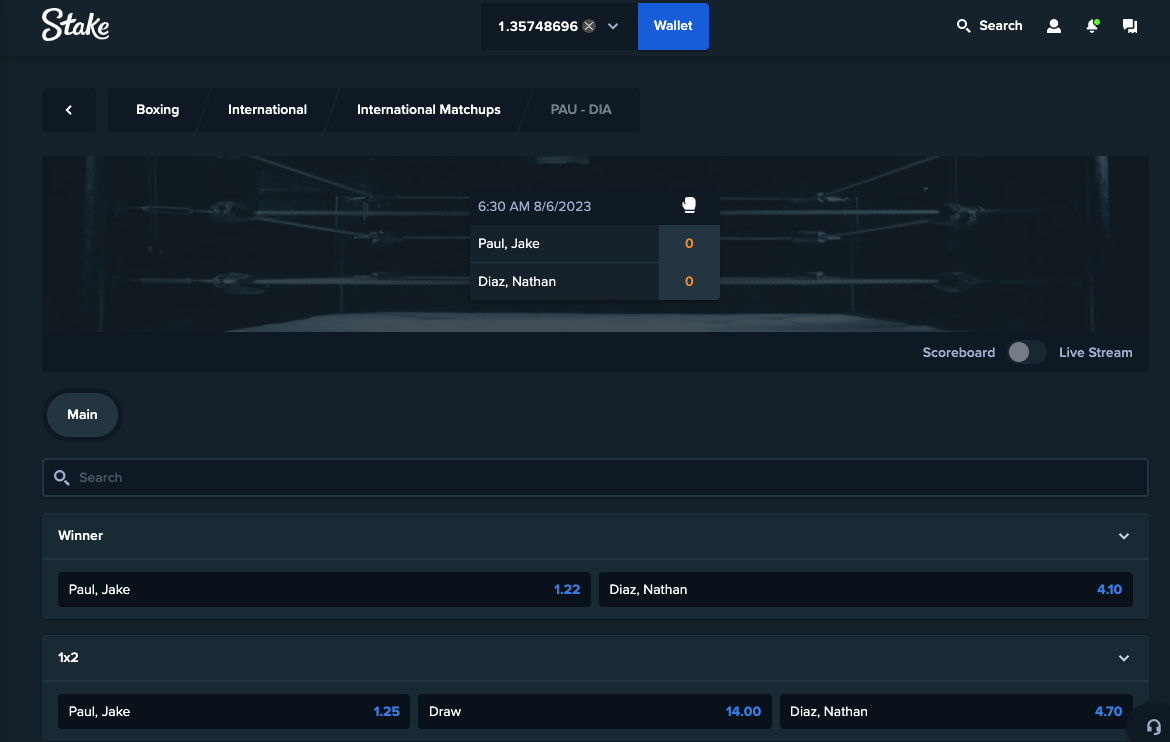Bet on Diaz, Nathan at 4.10
Screen dimensions: 1170x742
[866, 590]
